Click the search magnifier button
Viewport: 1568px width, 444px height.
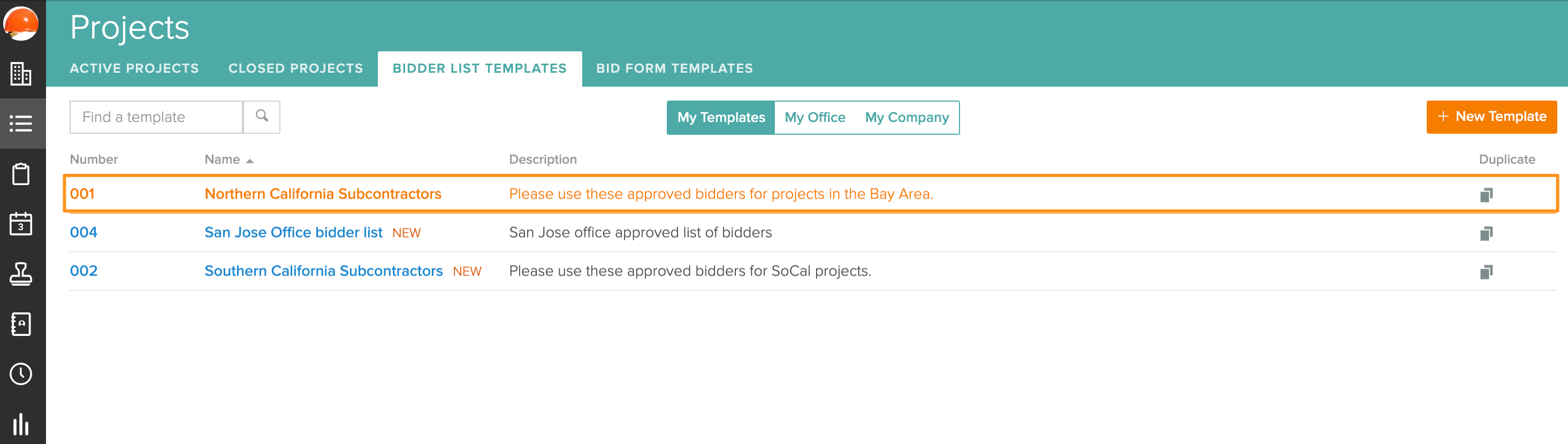click(x=262, y=117)
